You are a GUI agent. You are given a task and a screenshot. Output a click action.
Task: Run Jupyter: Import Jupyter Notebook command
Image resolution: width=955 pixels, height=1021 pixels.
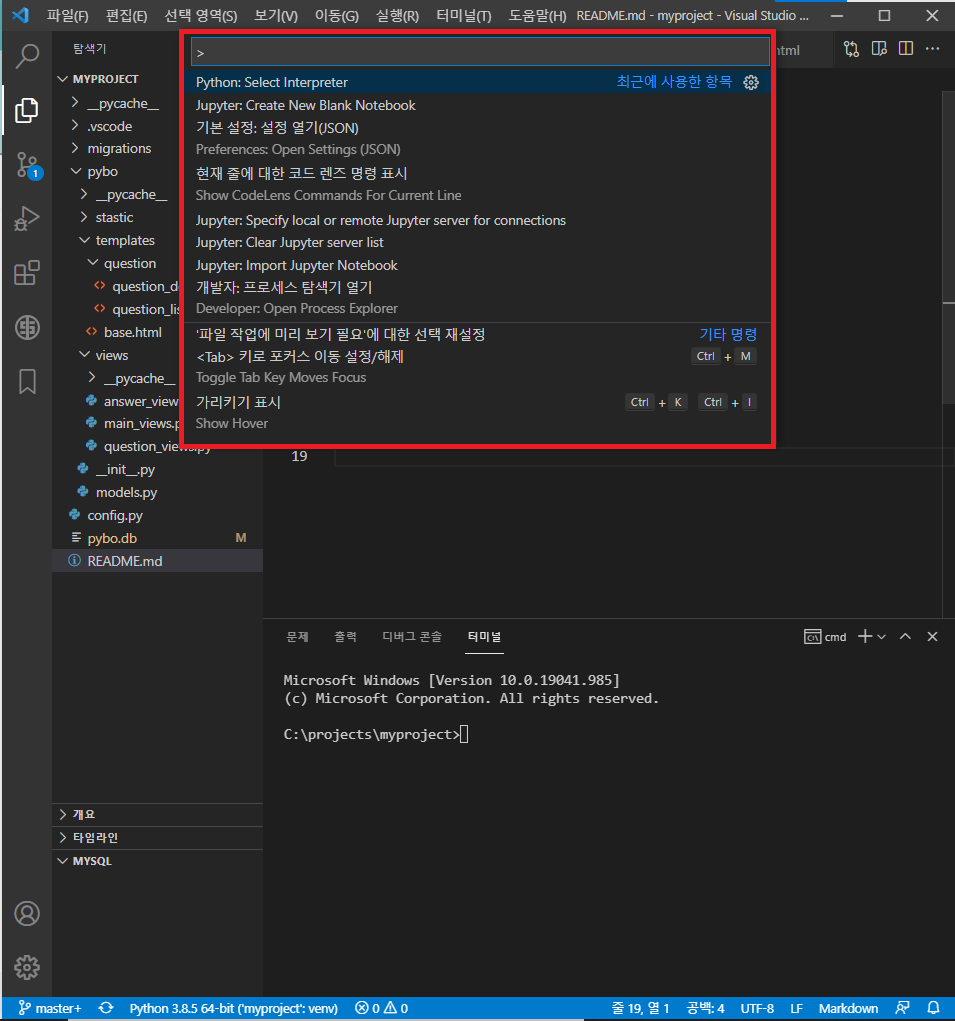tap(478, 266)
